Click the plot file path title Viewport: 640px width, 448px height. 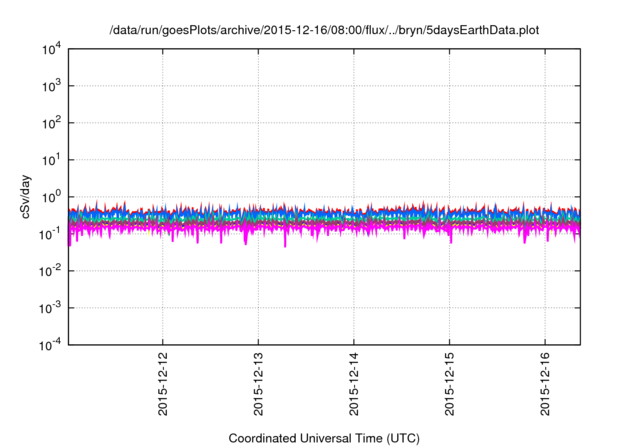[x=324, y=30]
